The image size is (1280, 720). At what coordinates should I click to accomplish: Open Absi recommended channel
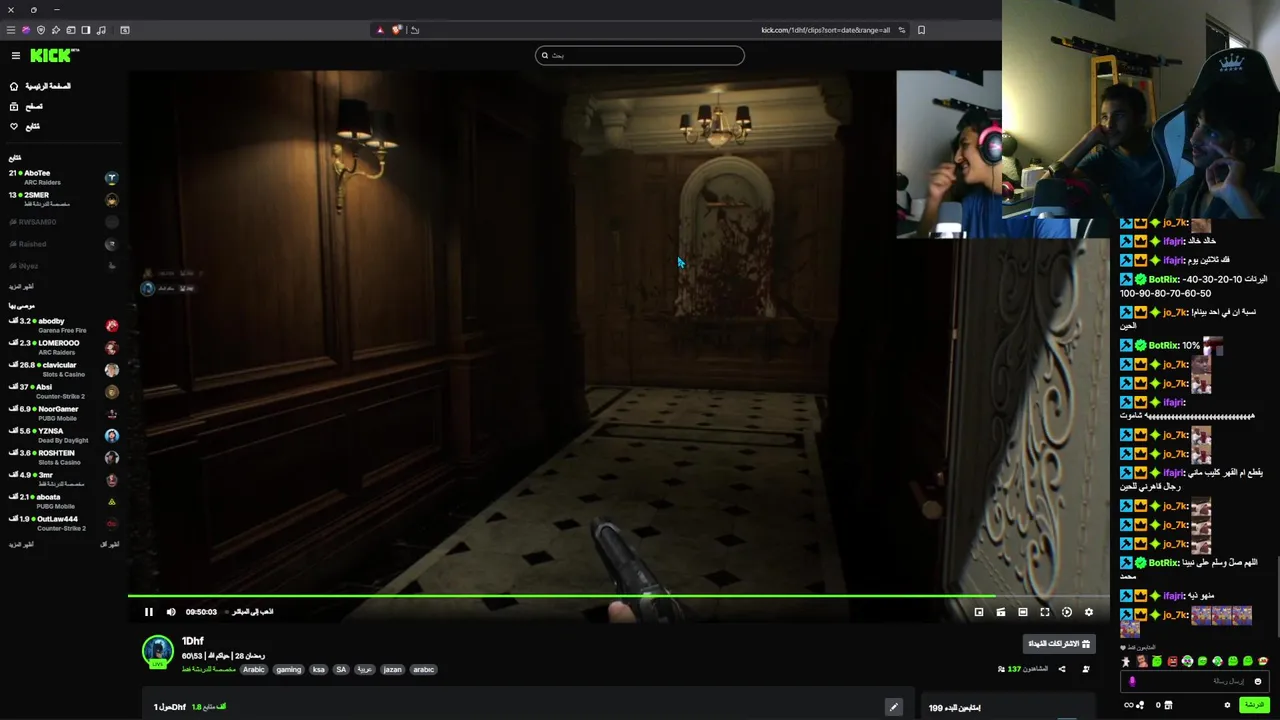[x=62, y=391]
